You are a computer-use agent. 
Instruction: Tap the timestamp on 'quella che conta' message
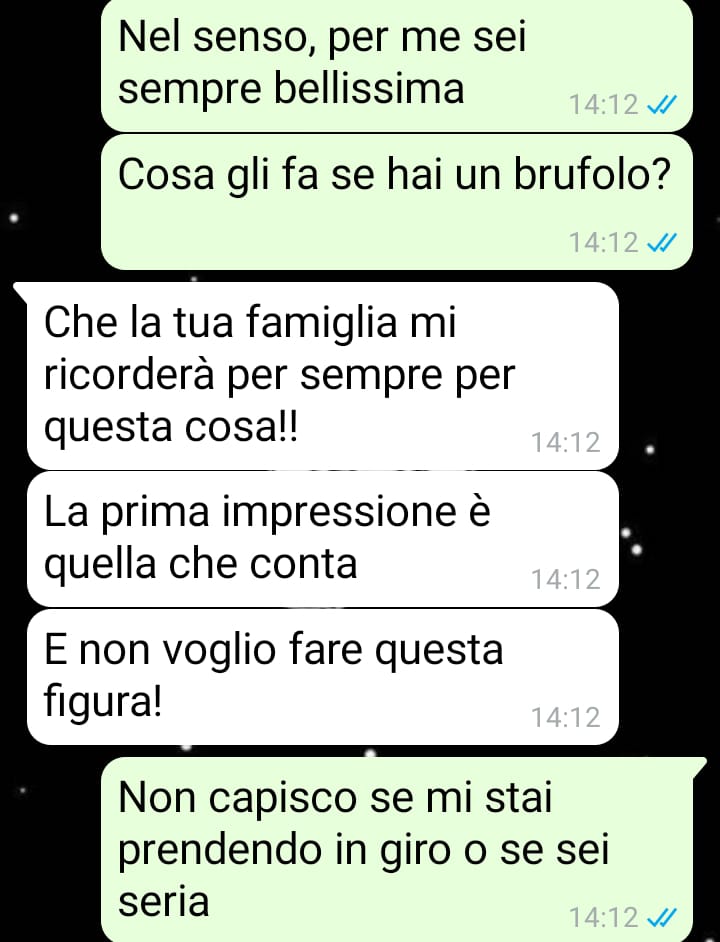click(x=566, y=580)
